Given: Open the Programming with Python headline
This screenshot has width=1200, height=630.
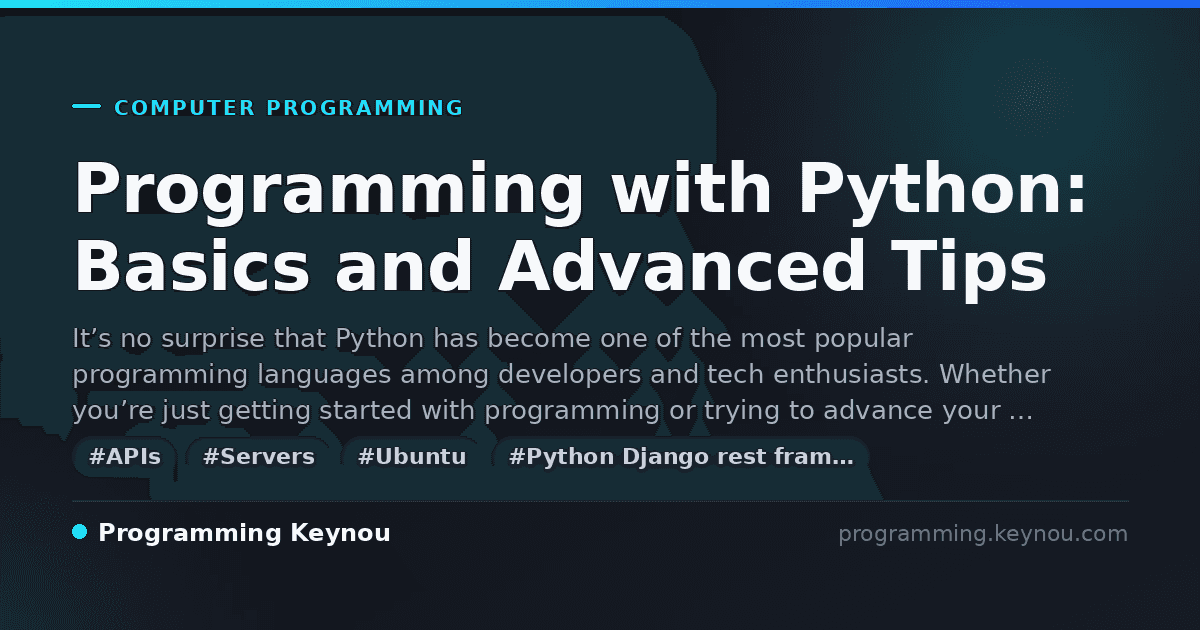Looking at the screenshot, I should (580, 228).
